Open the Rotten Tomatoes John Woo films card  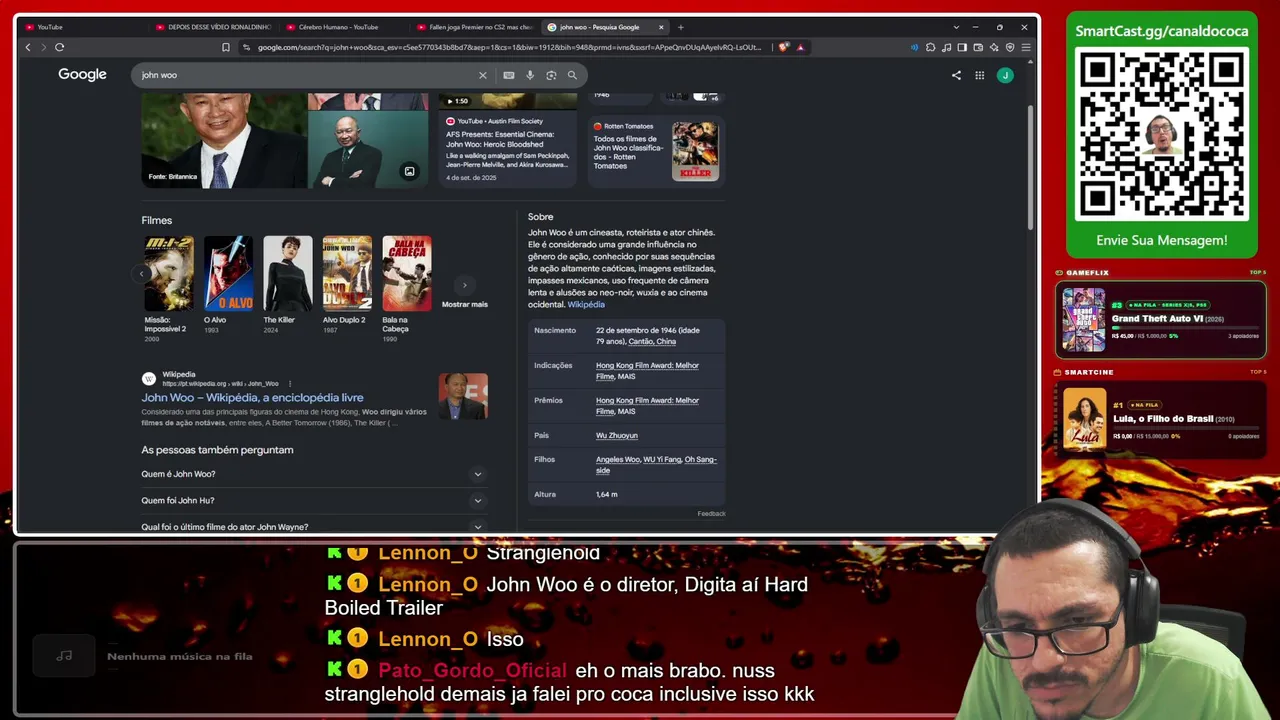(x=656, y=151)
